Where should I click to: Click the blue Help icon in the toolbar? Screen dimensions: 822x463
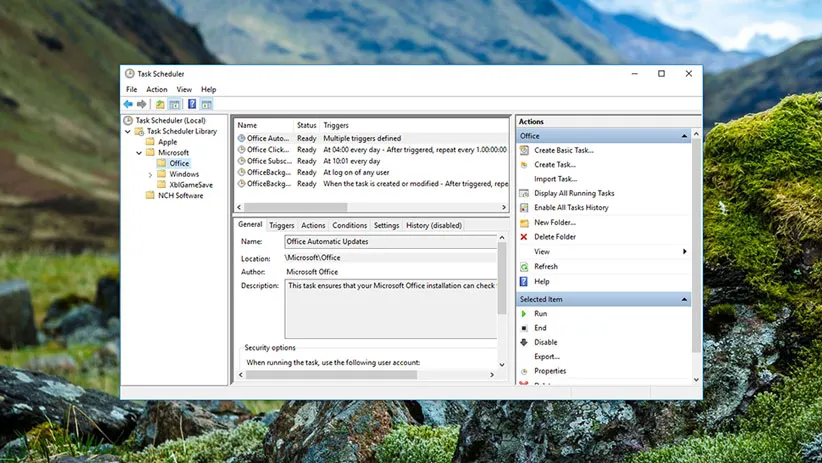click(x=192, y=104)
